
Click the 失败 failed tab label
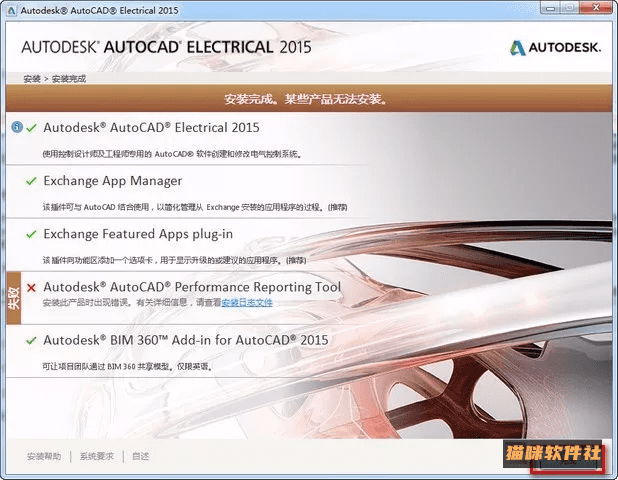click(x=13, y=298)
